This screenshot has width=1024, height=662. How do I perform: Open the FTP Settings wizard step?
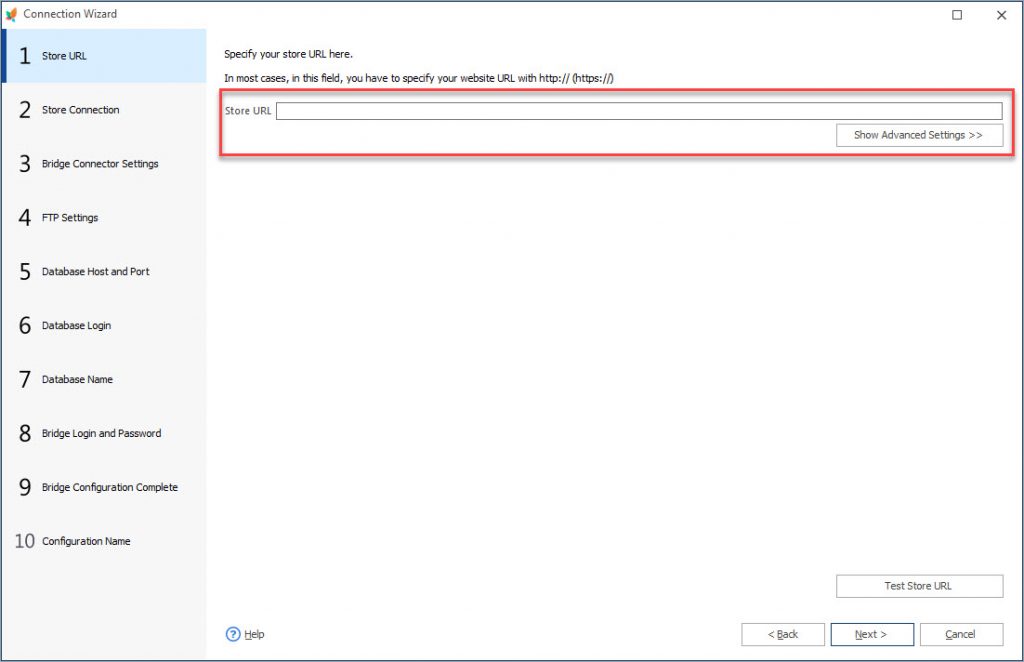pyautogui.click(x=72, y=218)
